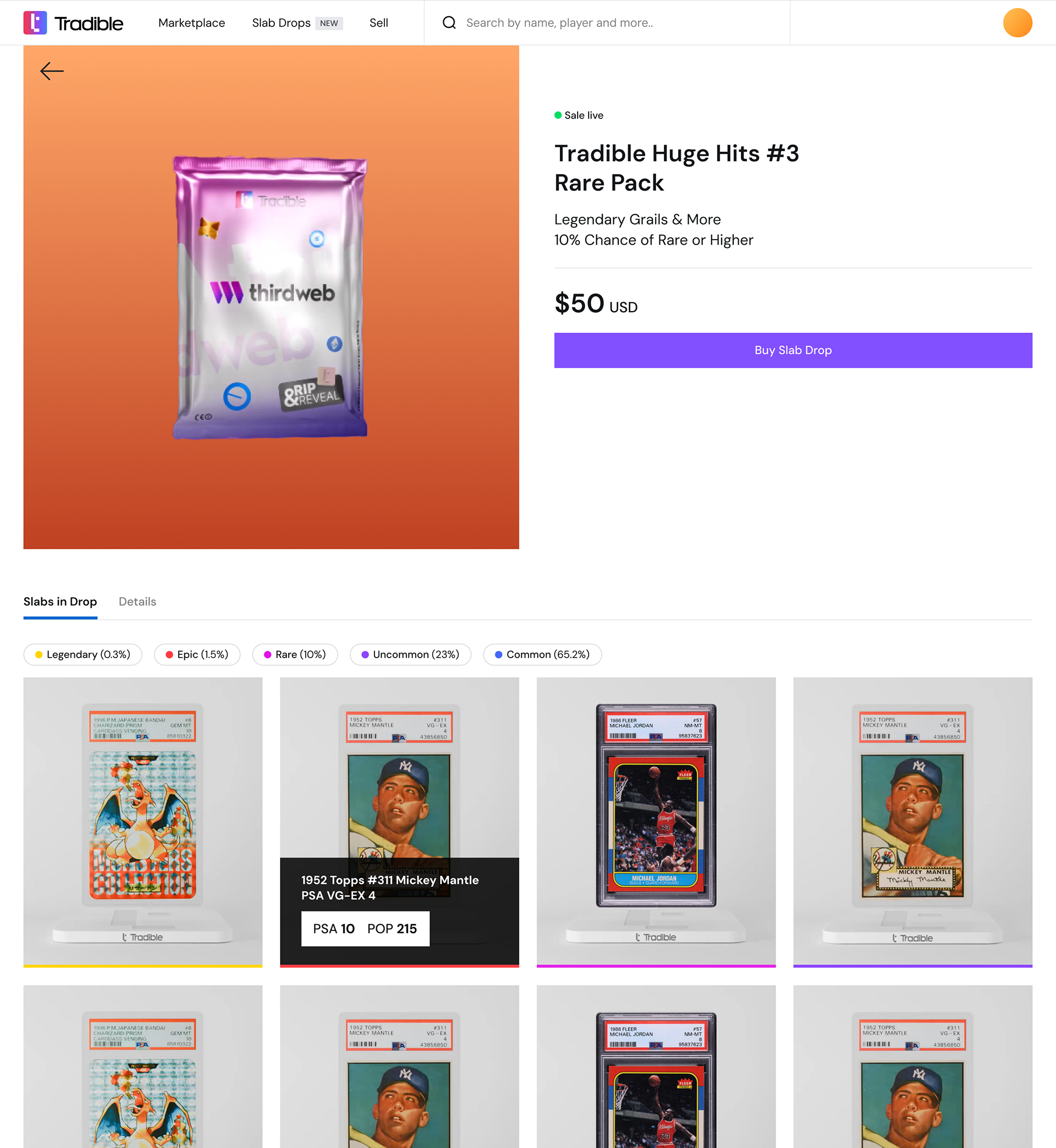Select the Slabs in Drop tab
1056x1148 pixels.
pyautogui.click(x=60, y=601)
